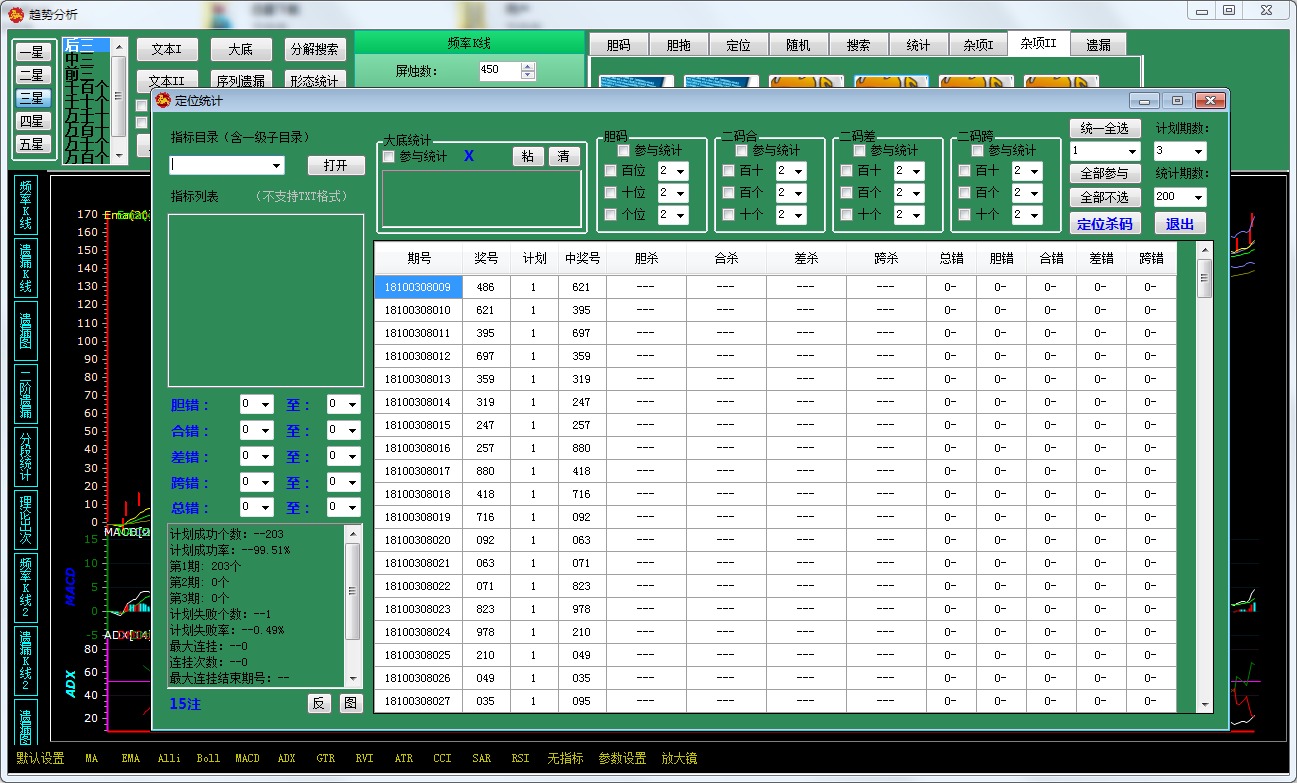The image size is (1297, 783).
Task: Click the 图 chart button
Action: [x=350, y=703]
